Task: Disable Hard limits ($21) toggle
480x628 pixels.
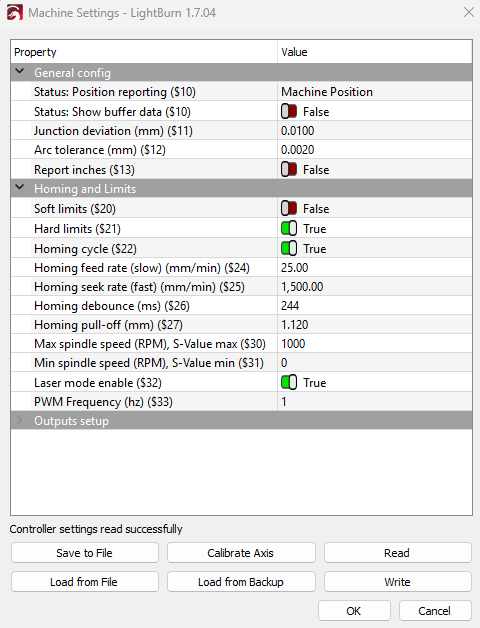Action: (289, 229)
